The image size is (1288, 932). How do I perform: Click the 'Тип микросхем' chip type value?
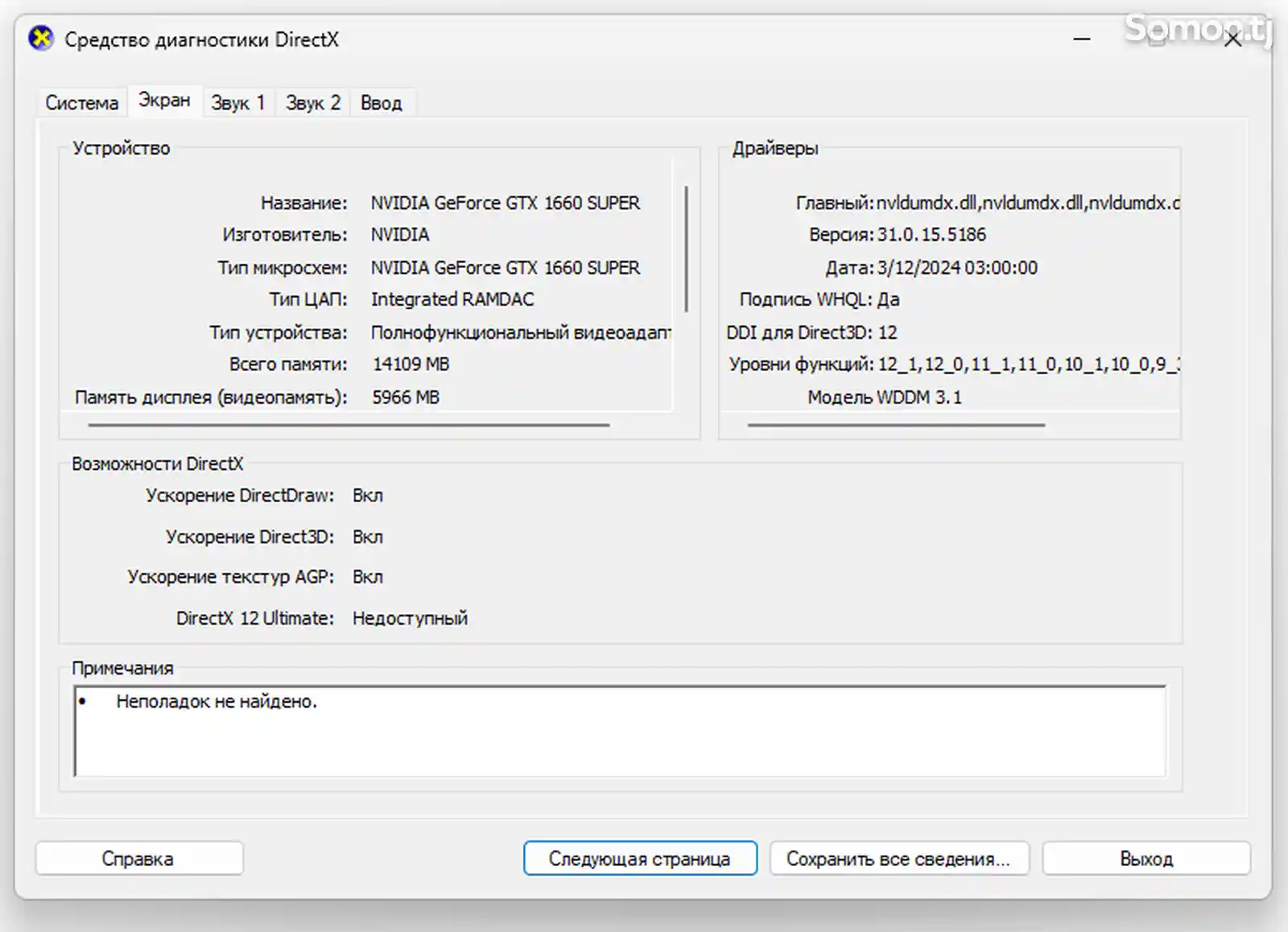click(505, 267)
